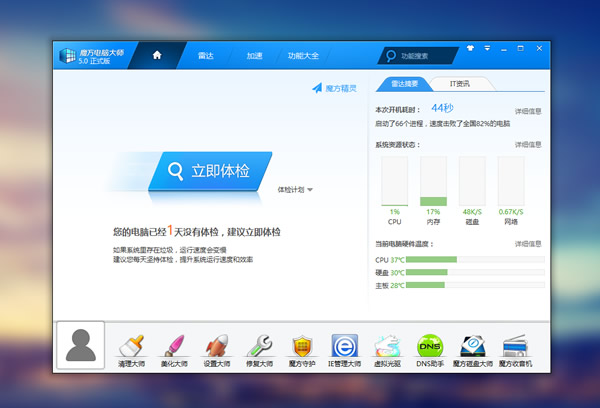This screenshot has width=600, height=408.
Task: Open the 清理大师 broom icon
Action: (131, 346)
